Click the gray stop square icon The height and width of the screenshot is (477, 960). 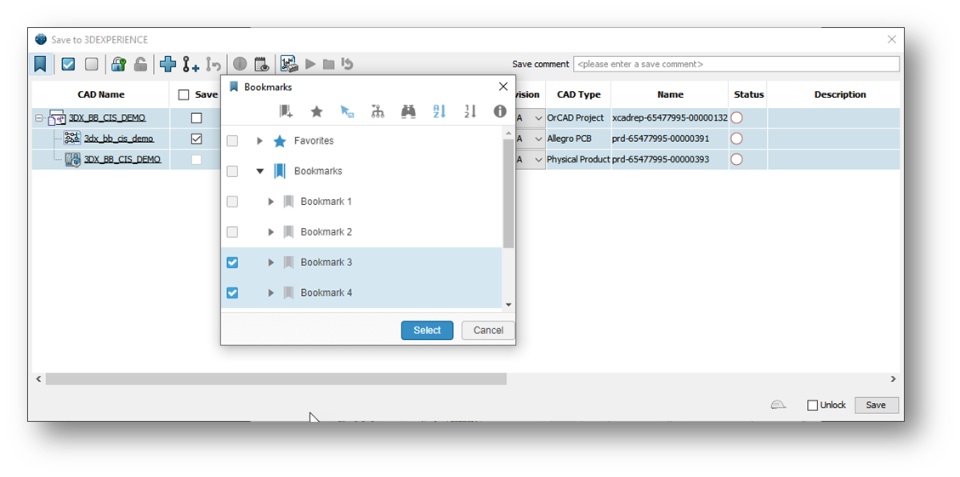point(329,64)
